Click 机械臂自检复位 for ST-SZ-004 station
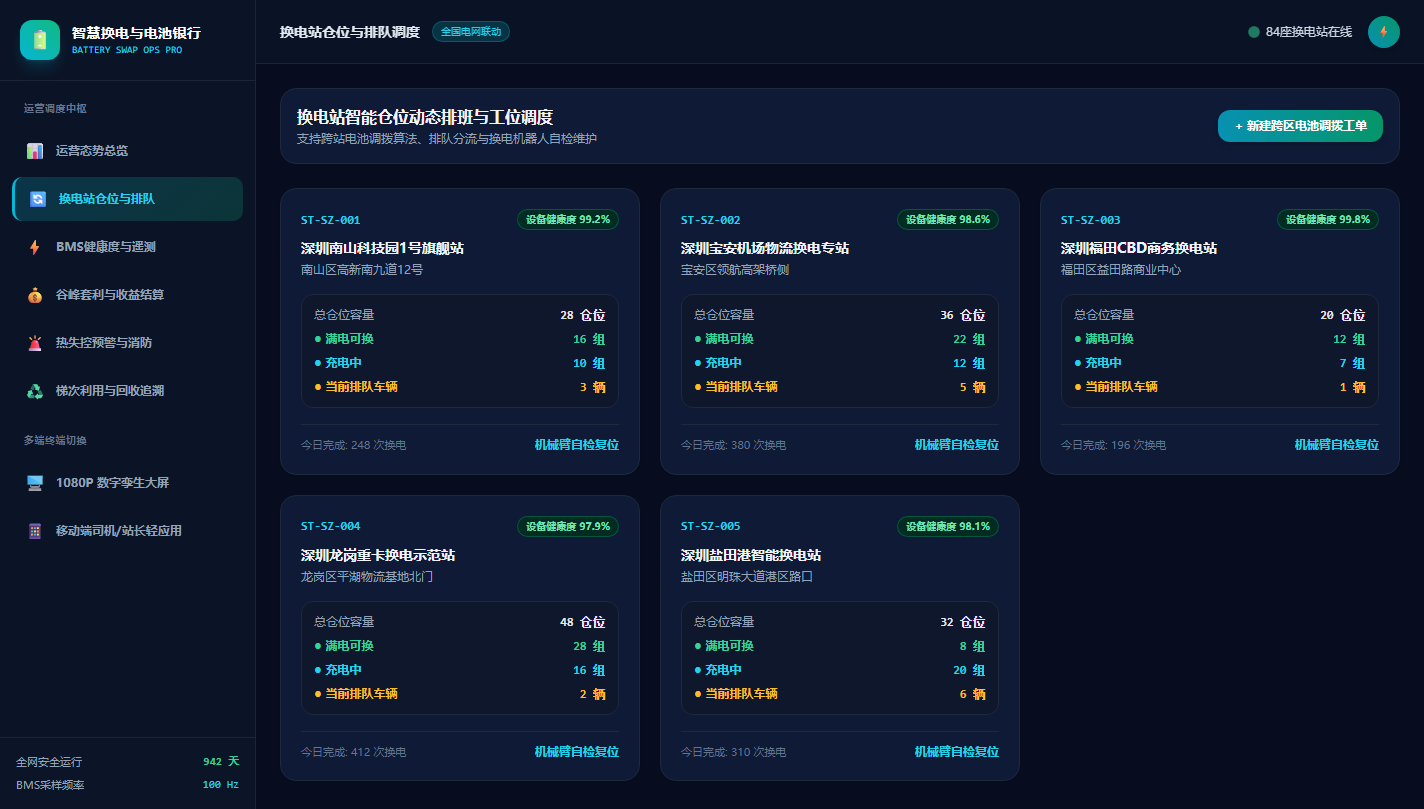The width and height of the screenshot is (1424, 809). [x=577, y=752]
